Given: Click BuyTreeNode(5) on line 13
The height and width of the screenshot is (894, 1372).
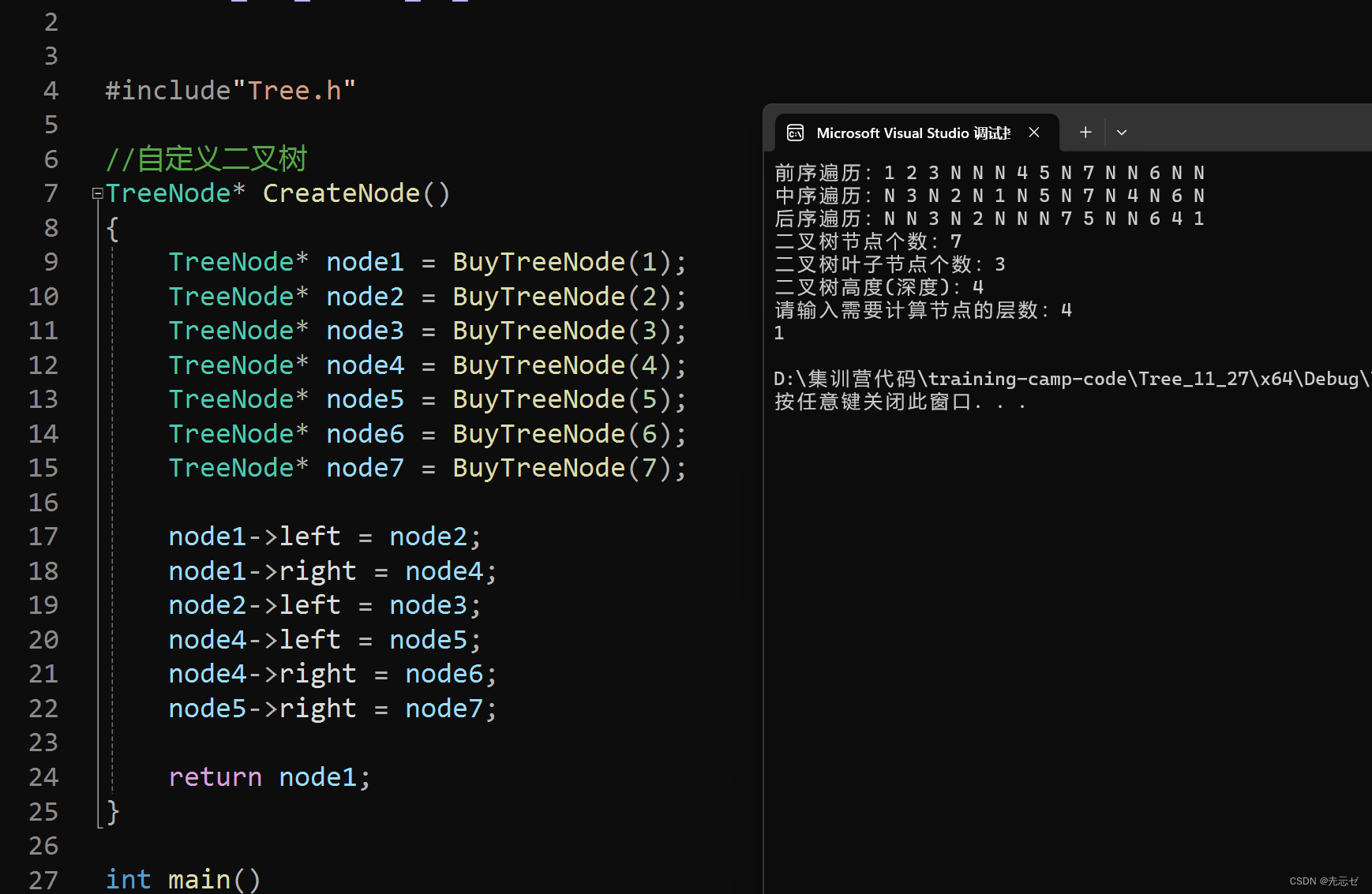Looking at the screenshot, I should tap(562, 399).
